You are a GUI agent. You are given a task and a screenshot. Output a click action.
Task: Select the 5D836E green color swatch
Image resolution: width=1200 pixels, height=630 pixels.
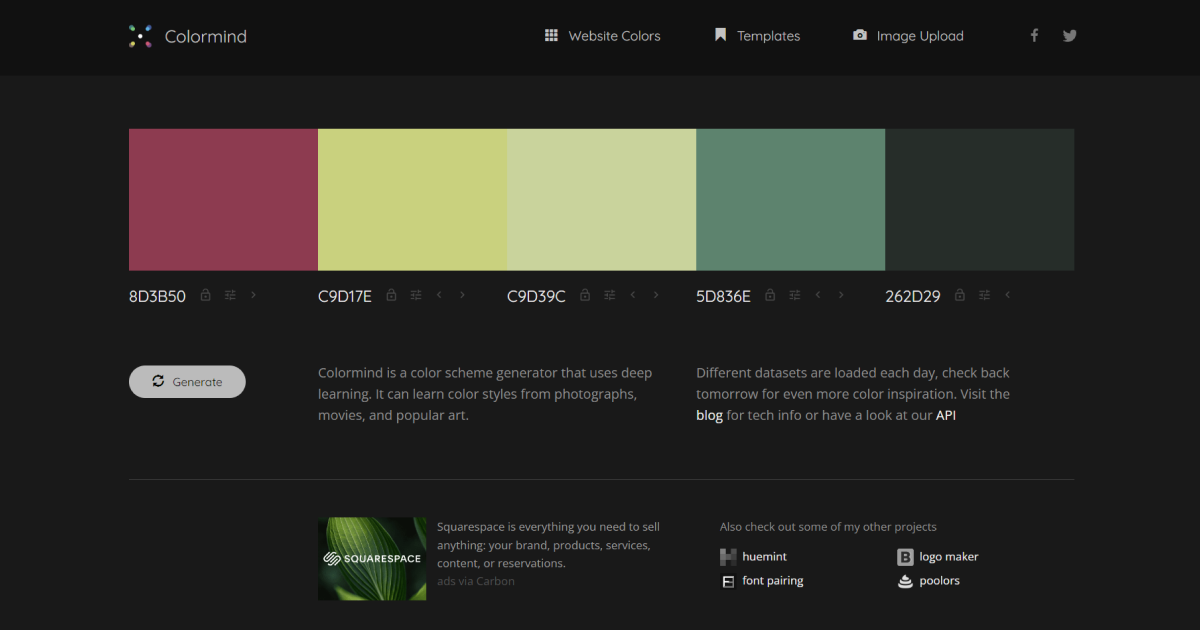[790, 199]
